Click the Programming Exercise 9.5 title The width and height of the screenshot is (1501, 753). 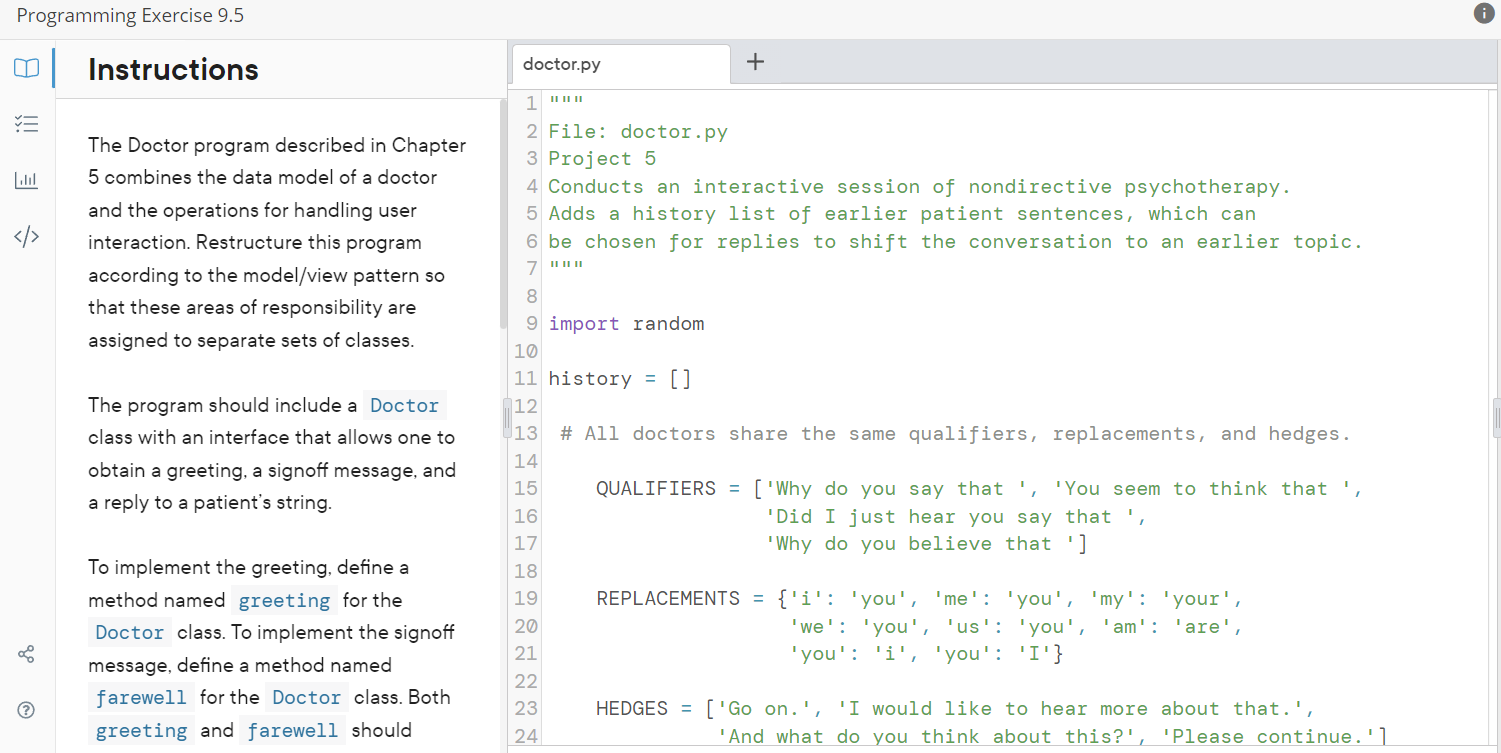[130, 15]
